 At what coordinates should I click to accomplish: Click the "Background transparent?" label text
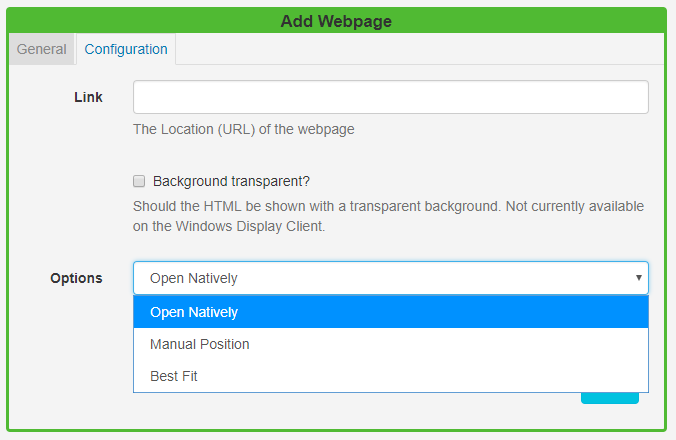pyautogui.click(x=231, y=181)
